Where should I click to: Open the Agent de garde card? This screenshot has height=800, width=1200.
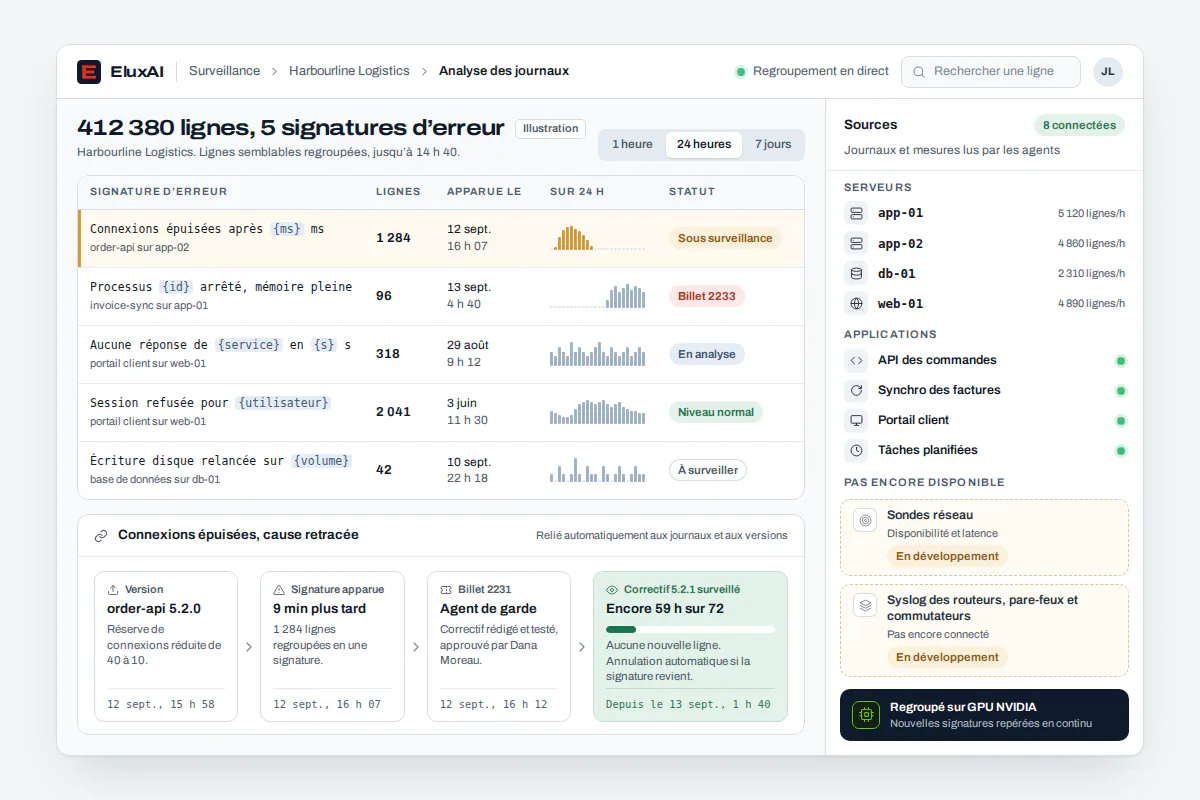499,647
